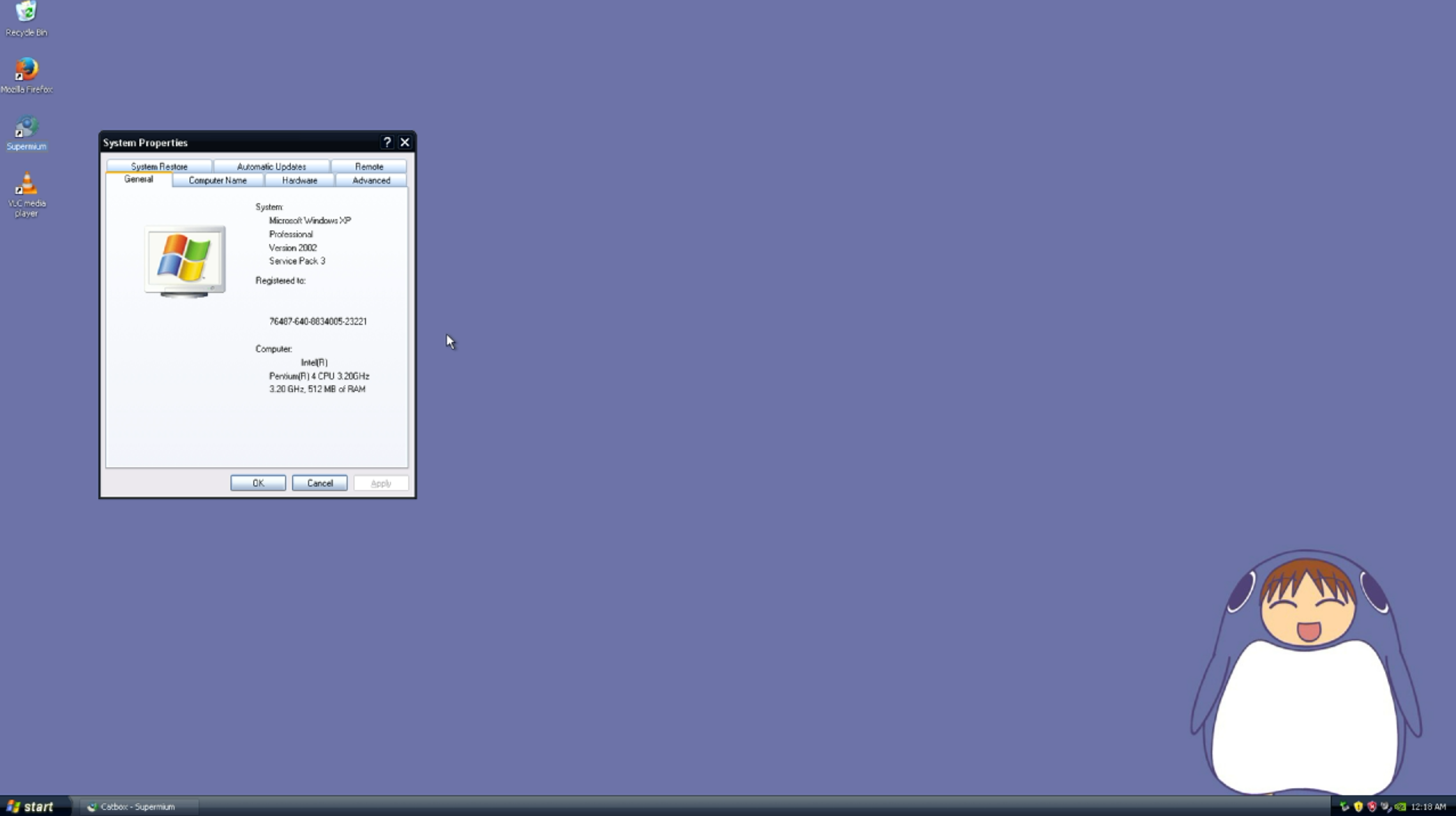1456x816 pixels.
Task: Open the NVIDIA tray icon
Action: [x=1400, y=806]
